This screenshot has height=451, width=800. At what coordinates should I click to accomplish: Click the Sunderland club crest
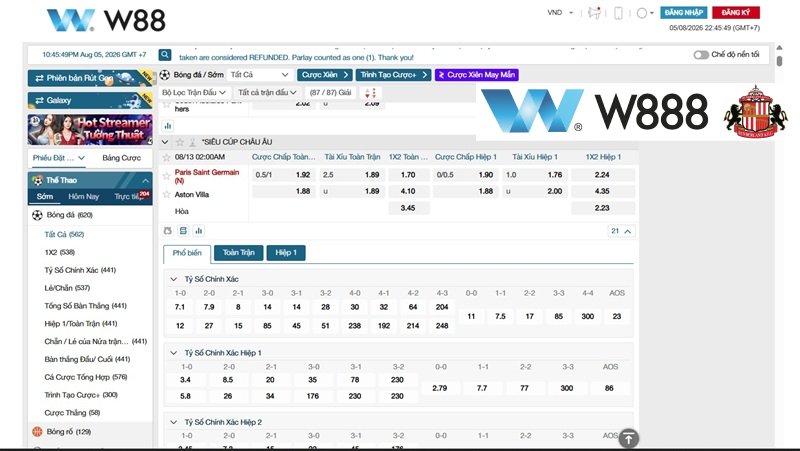[756, 112]
